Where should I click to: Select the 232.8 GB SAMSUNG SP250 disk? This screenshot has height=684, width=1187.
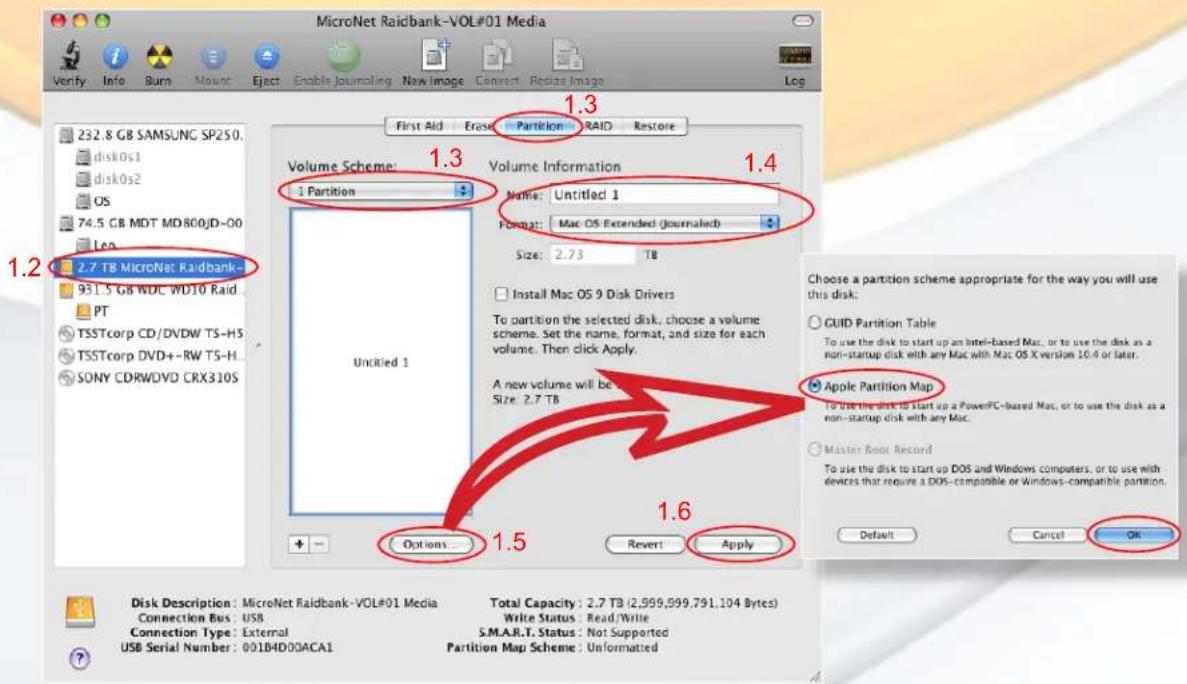(151, 135)
